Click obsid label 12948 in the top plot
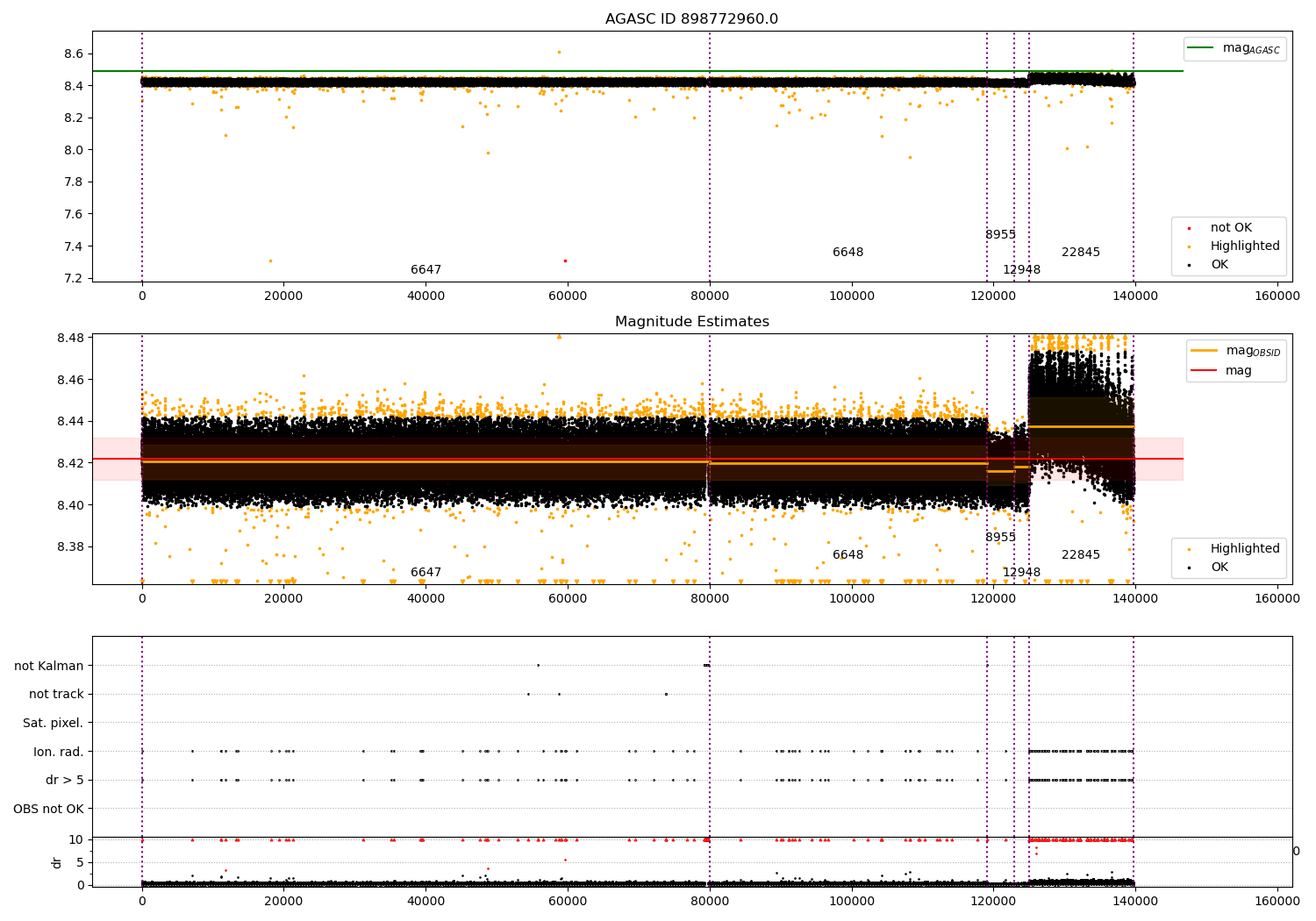The image size is (1316, 921). click(1021, 270)
